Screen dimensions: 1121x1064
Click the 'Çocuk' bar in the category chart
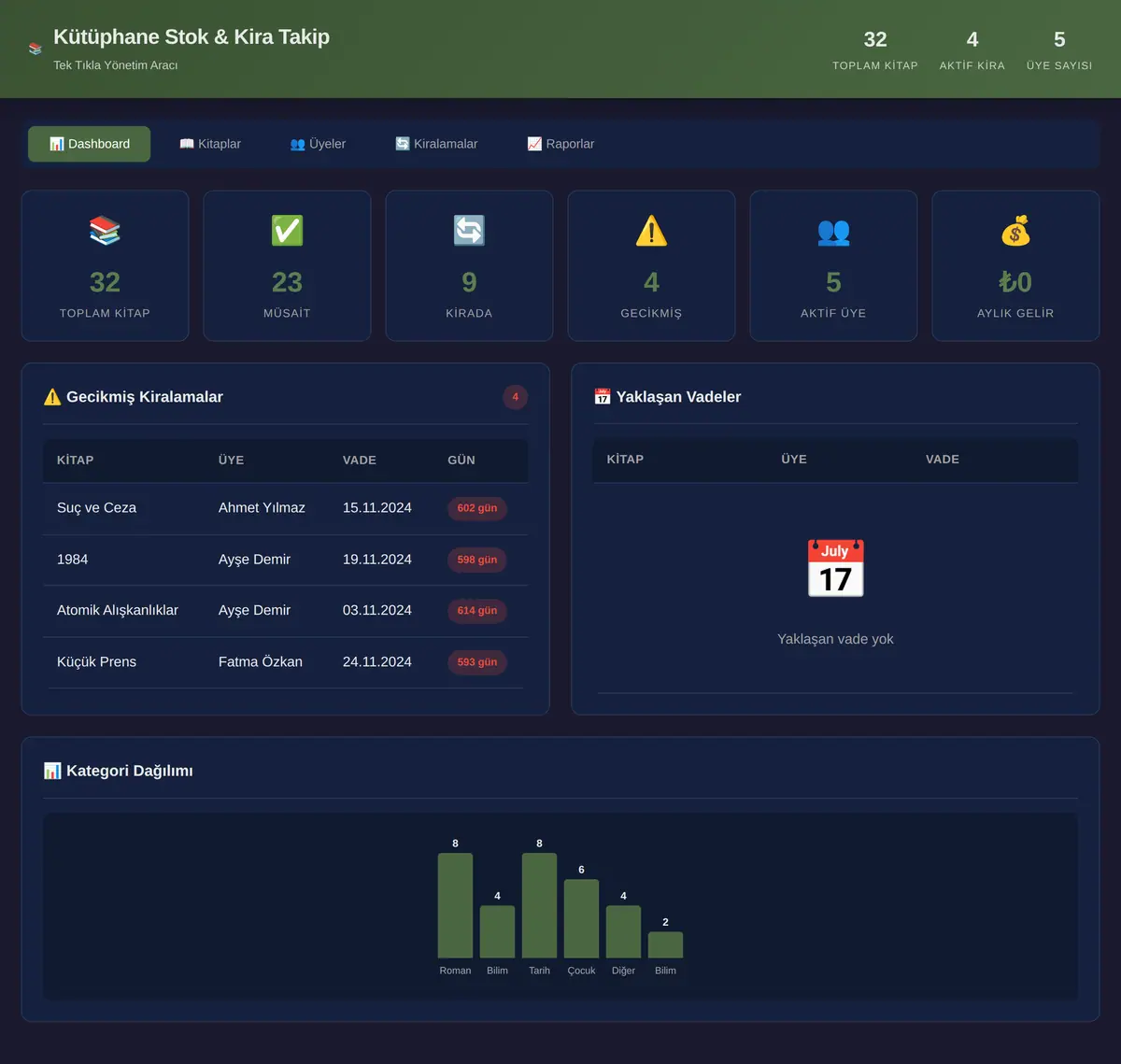[x=581, y=918]
